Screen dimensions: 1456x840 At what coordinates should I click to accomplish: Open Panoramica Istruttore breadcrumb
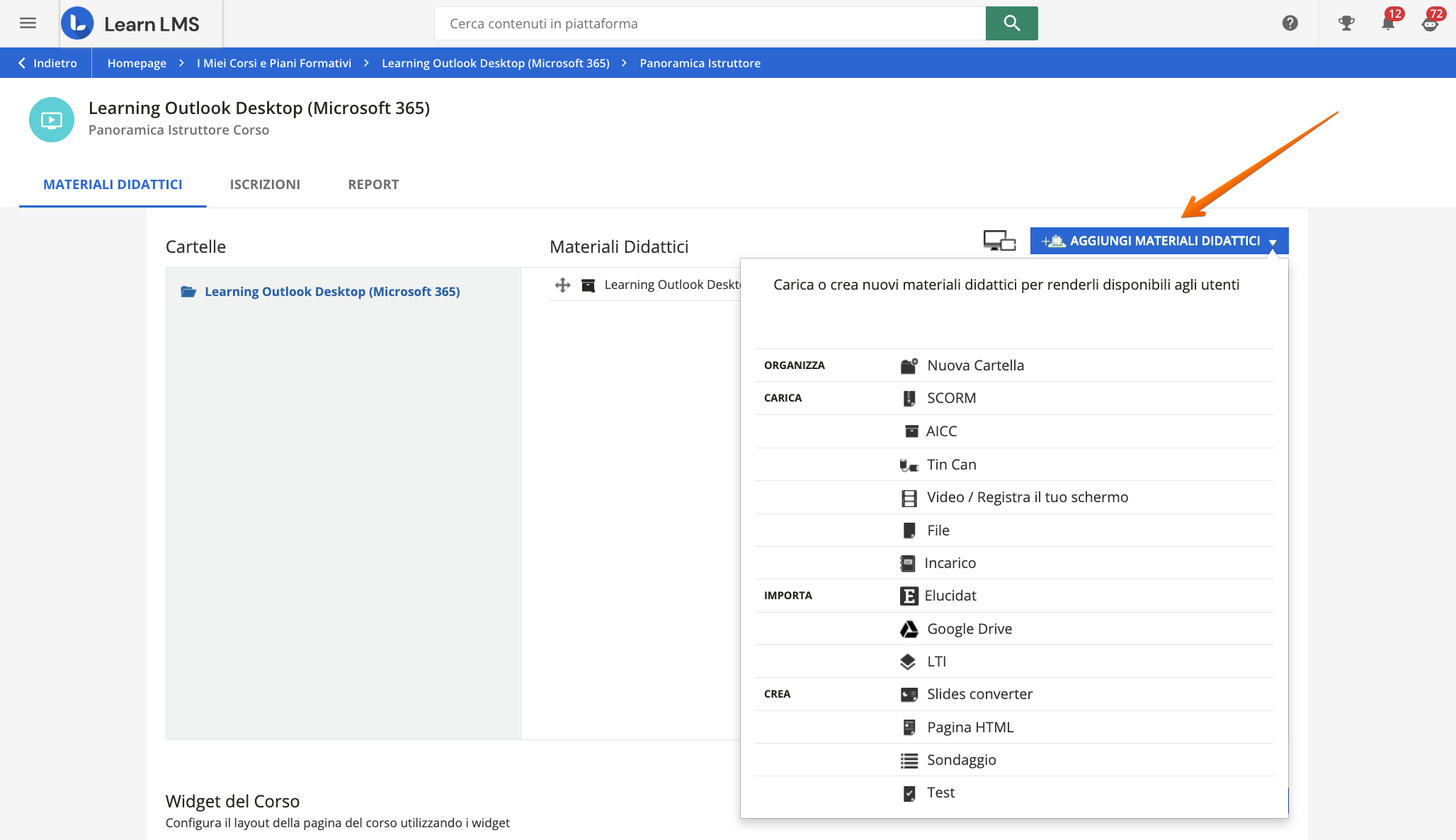(700, 63)
